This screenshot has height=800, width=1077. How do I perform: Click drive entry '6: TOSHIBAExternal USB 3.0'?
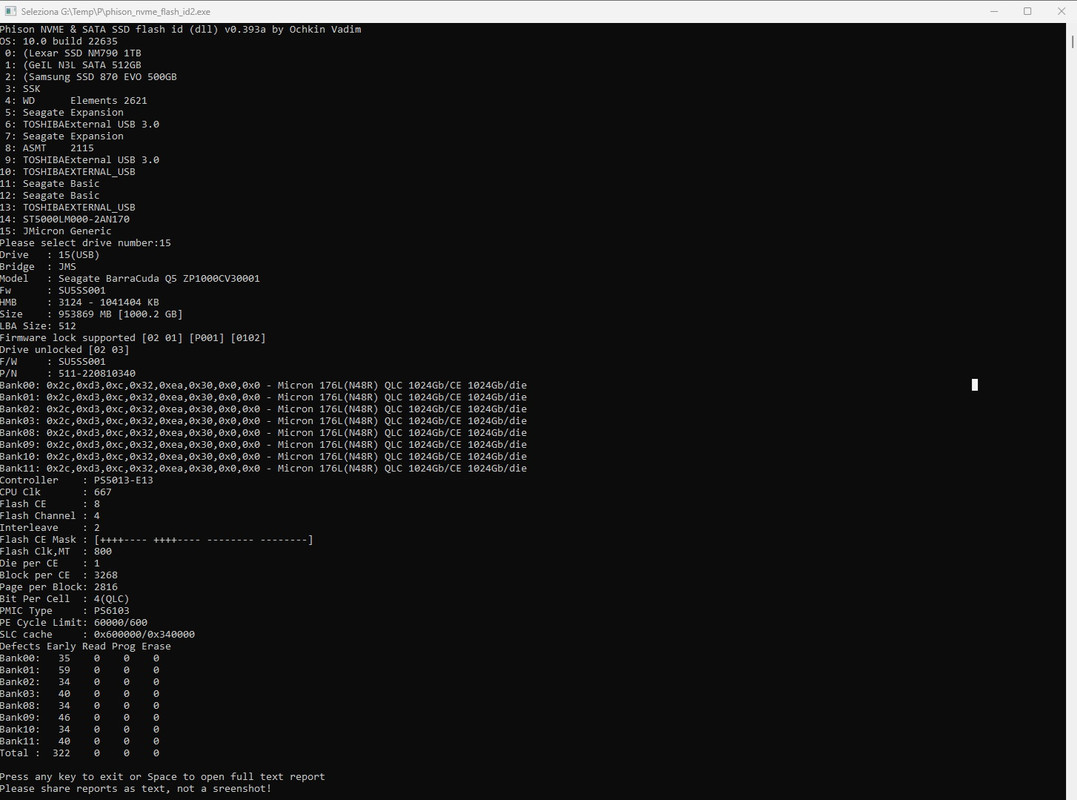point(82,124)
